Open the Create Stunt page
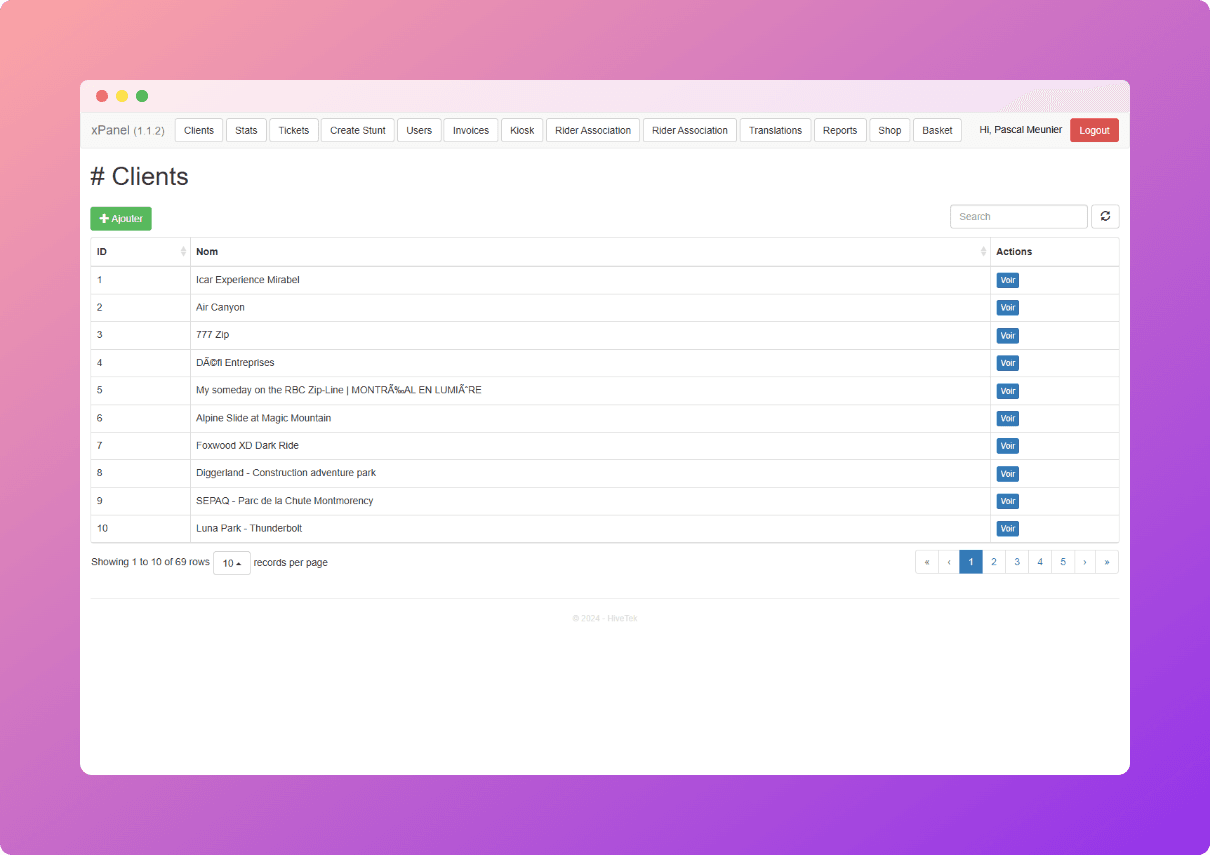 (358, 130)
